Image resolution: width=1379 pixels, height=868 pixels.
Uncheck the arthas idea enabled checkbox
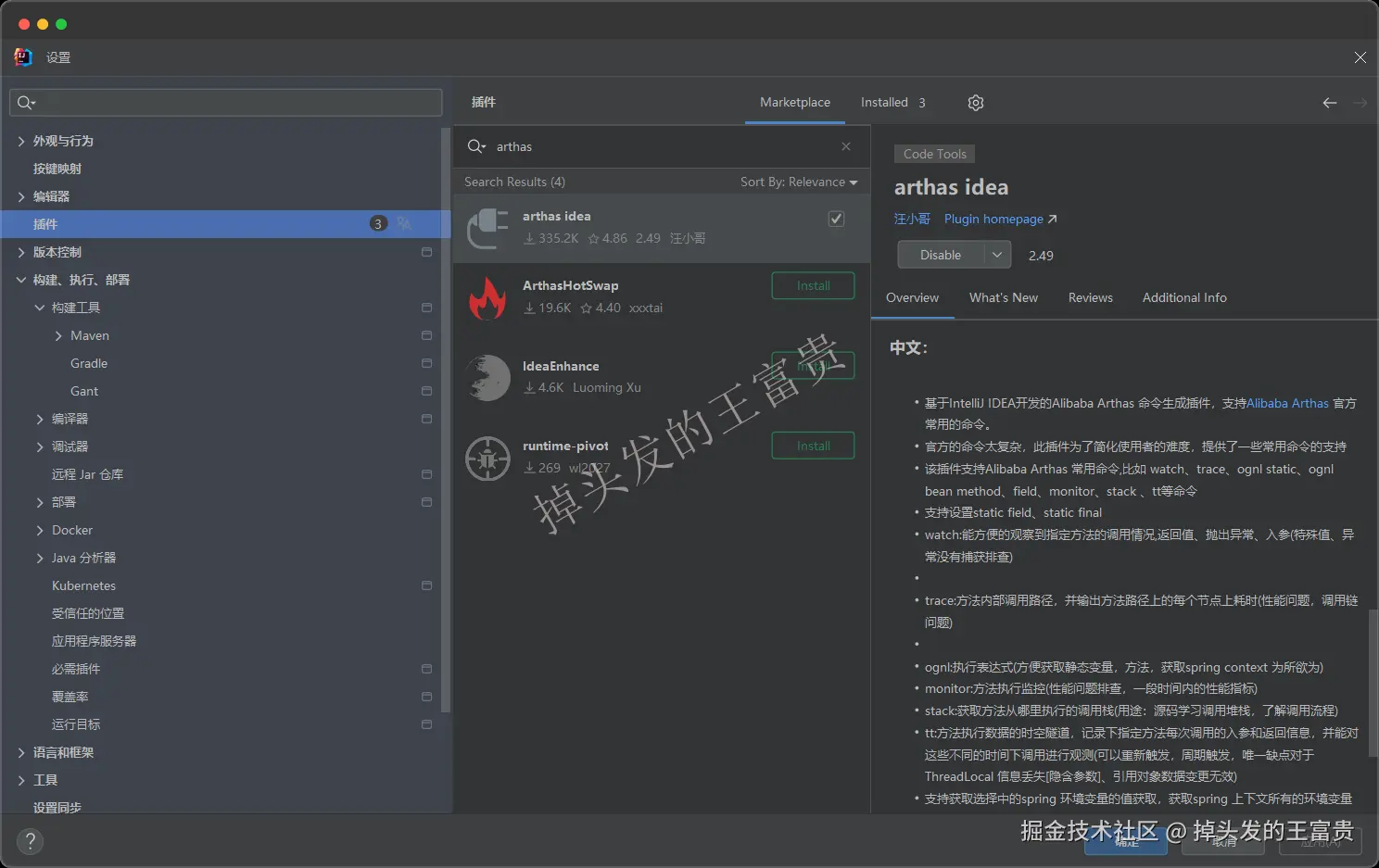[836, 219]
